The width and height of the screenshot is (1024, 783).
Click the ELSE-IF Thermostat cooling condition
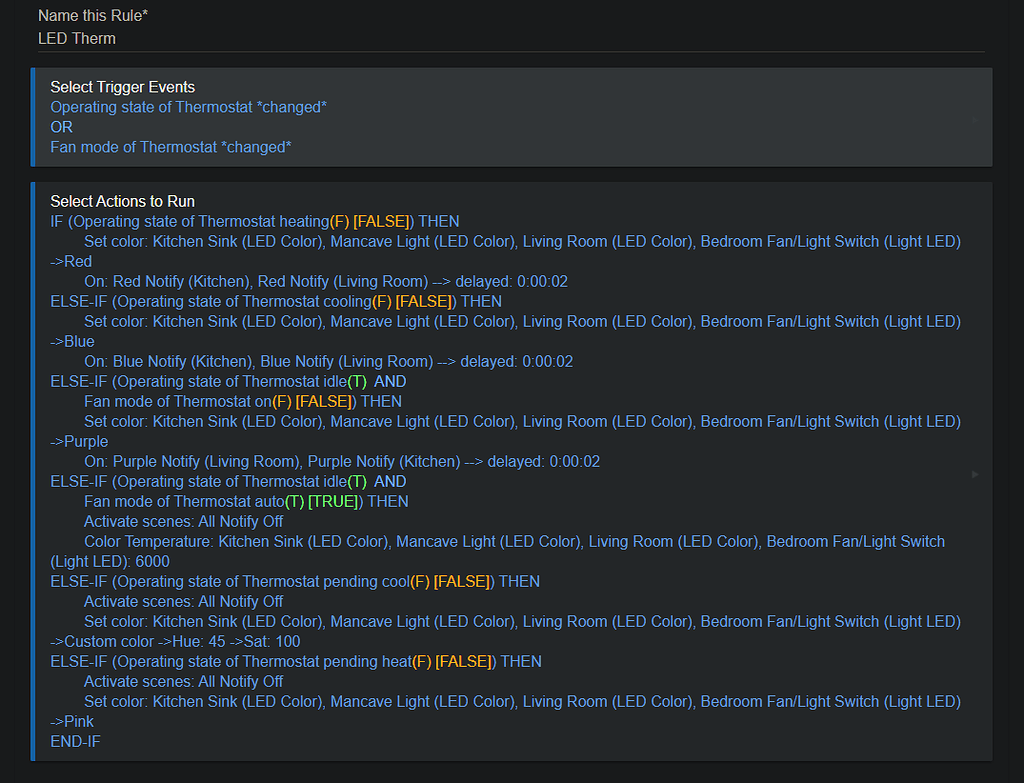coord(276,301)
